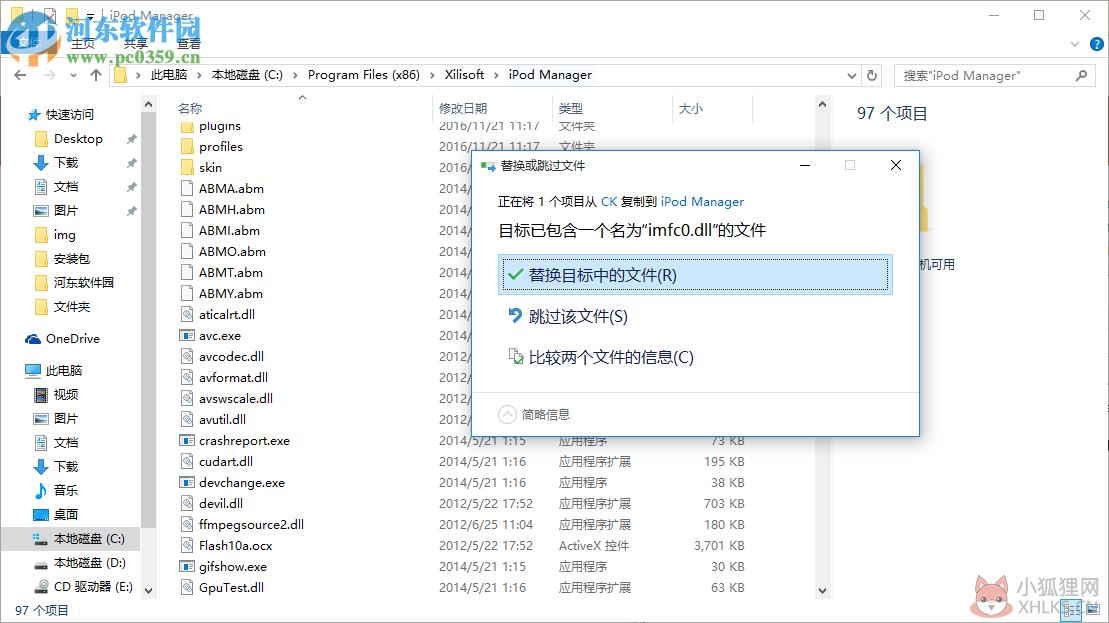The image size is (1109, 623).
Task: Open the iPod Manager destination link
Action: coord(702,202)
